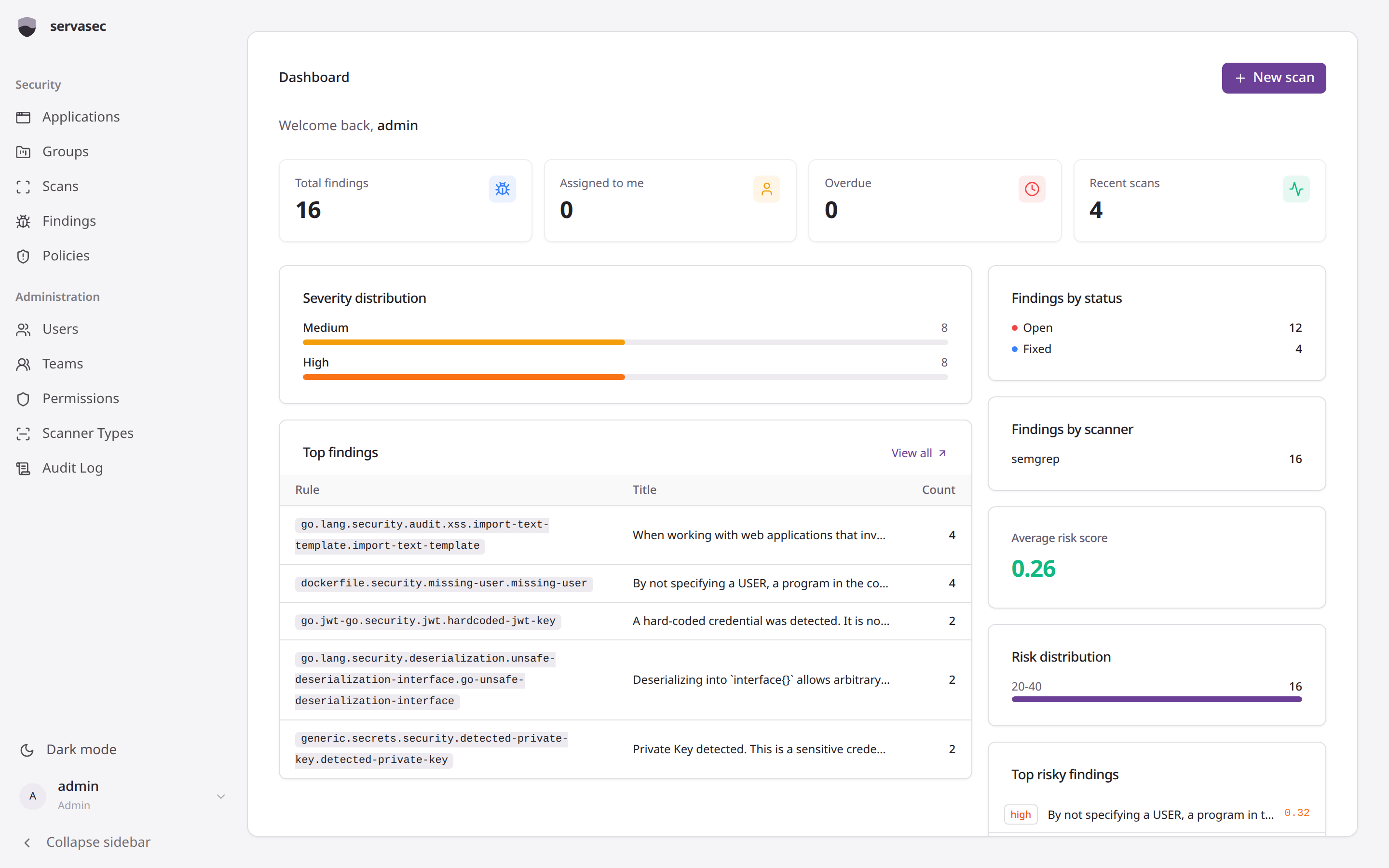This screenshot has height=868, width=1389.
Task: Click the arrow icon beside View all
Action: coord(942,453)
